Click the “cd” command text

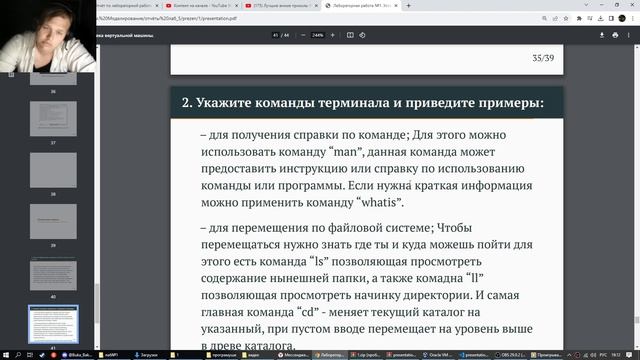[x=308, y=312]
